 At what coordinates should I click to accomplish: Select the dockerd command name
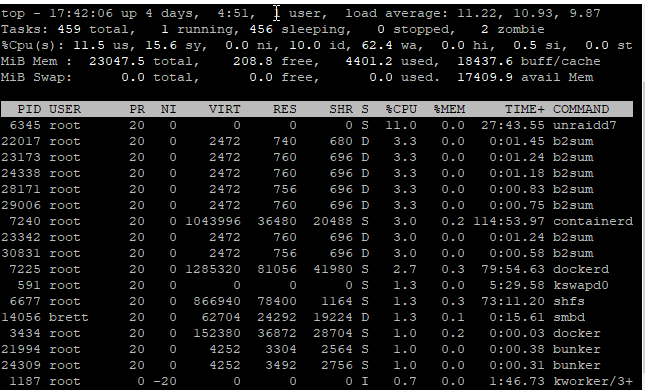pos(581,269)
